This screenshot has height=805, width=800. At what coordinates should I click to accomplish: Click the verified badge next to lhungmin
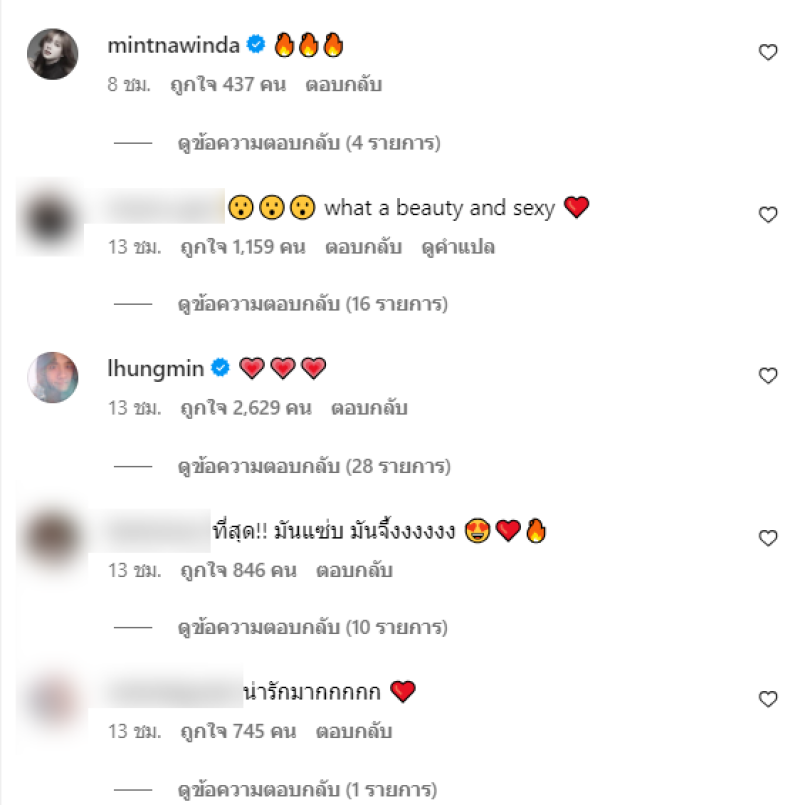pyautogui.click(x=220, y=368)
